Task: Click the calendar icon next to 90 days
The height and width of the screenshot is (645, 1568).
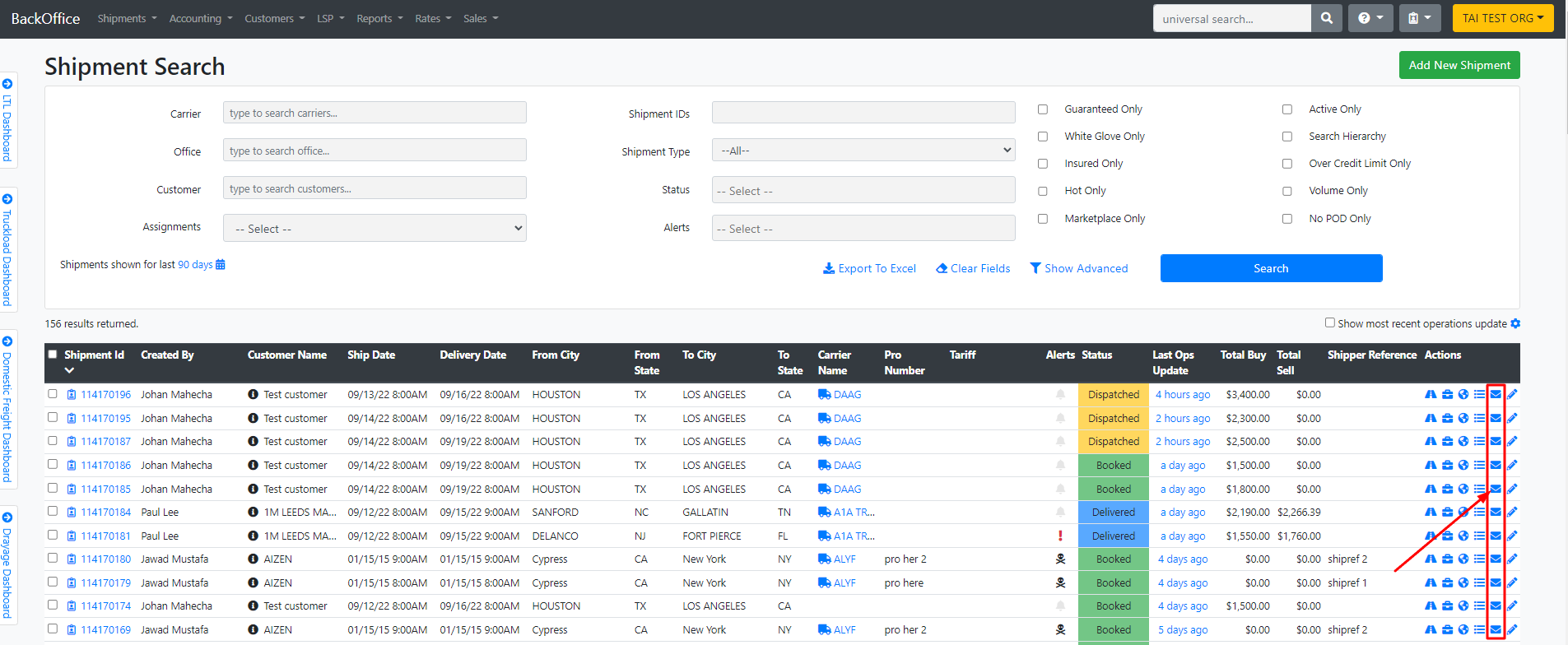Action: 221,265
